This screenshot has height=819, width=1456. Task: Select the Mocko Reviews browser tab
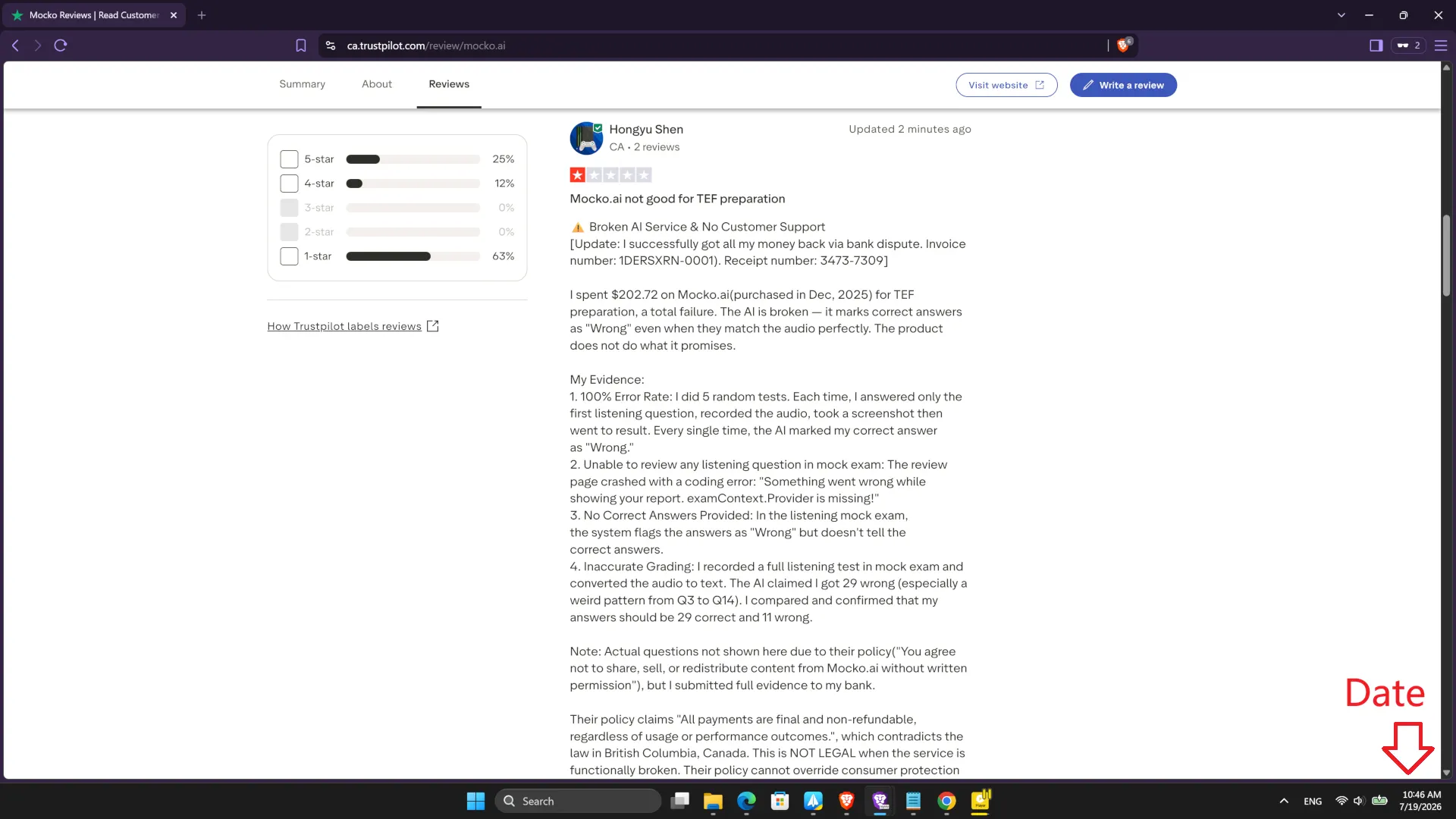coord(95,15)
